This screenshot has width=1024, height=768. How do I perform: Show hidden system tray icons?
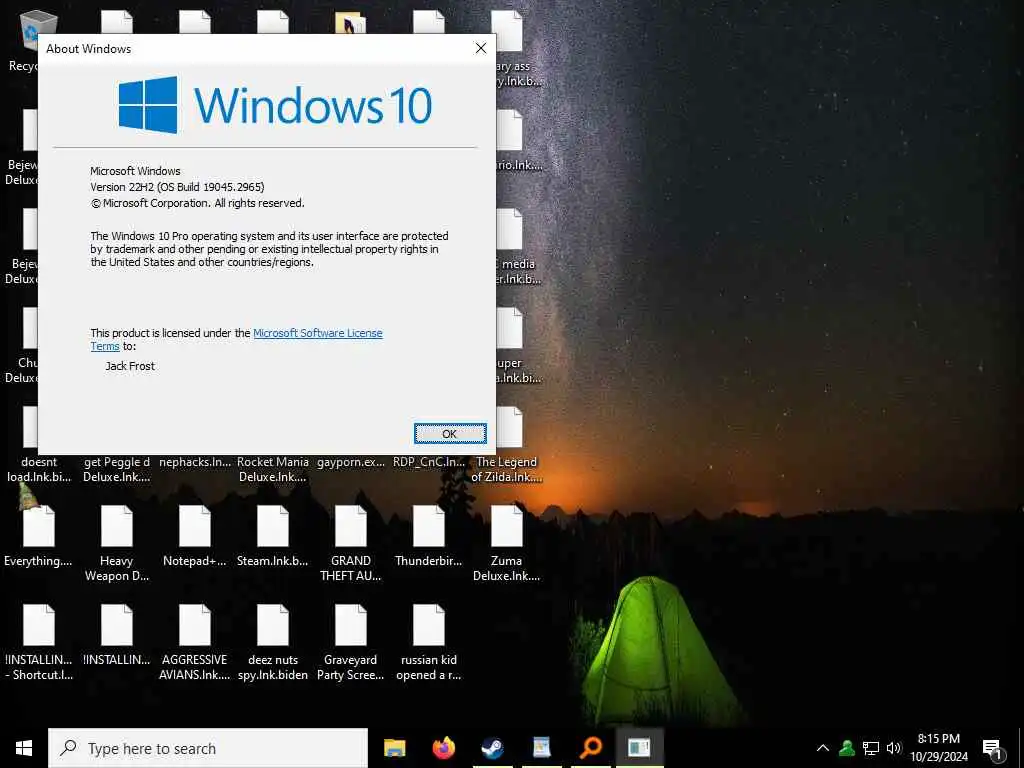pyautogui.click(x=823, y=748)
